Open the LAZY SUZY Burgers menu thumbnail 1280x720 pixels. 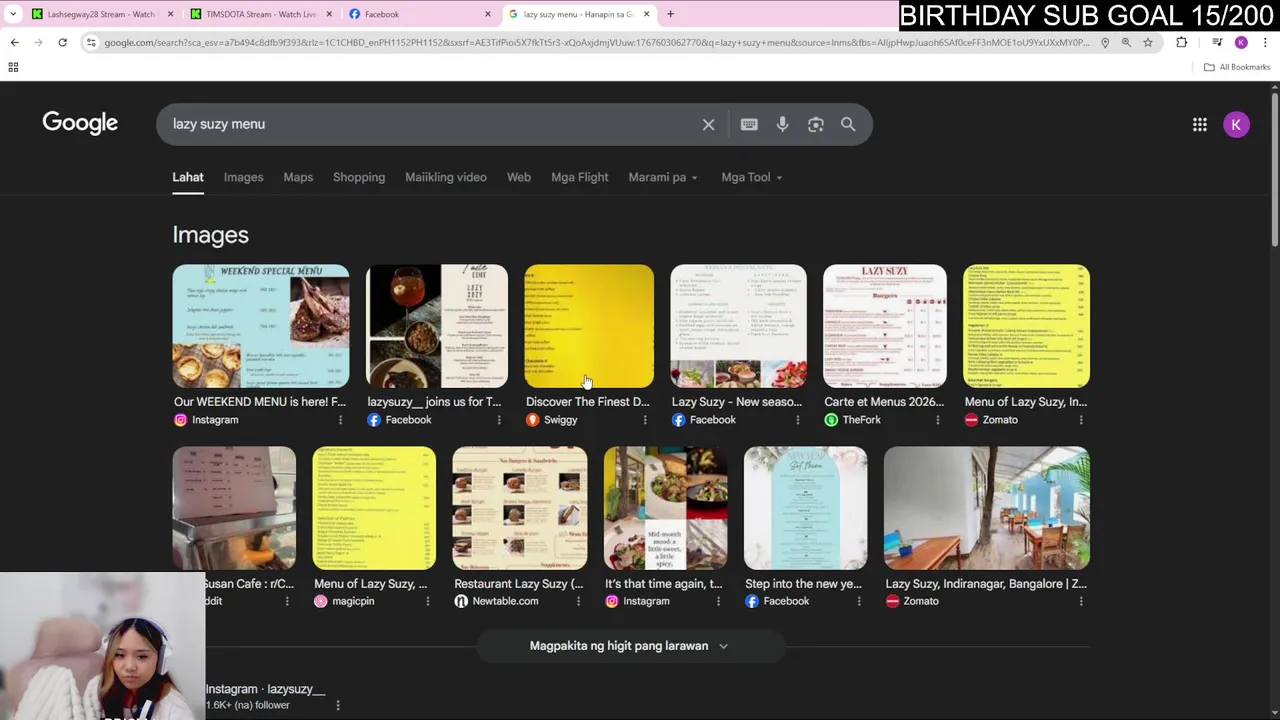pos(885,326)
